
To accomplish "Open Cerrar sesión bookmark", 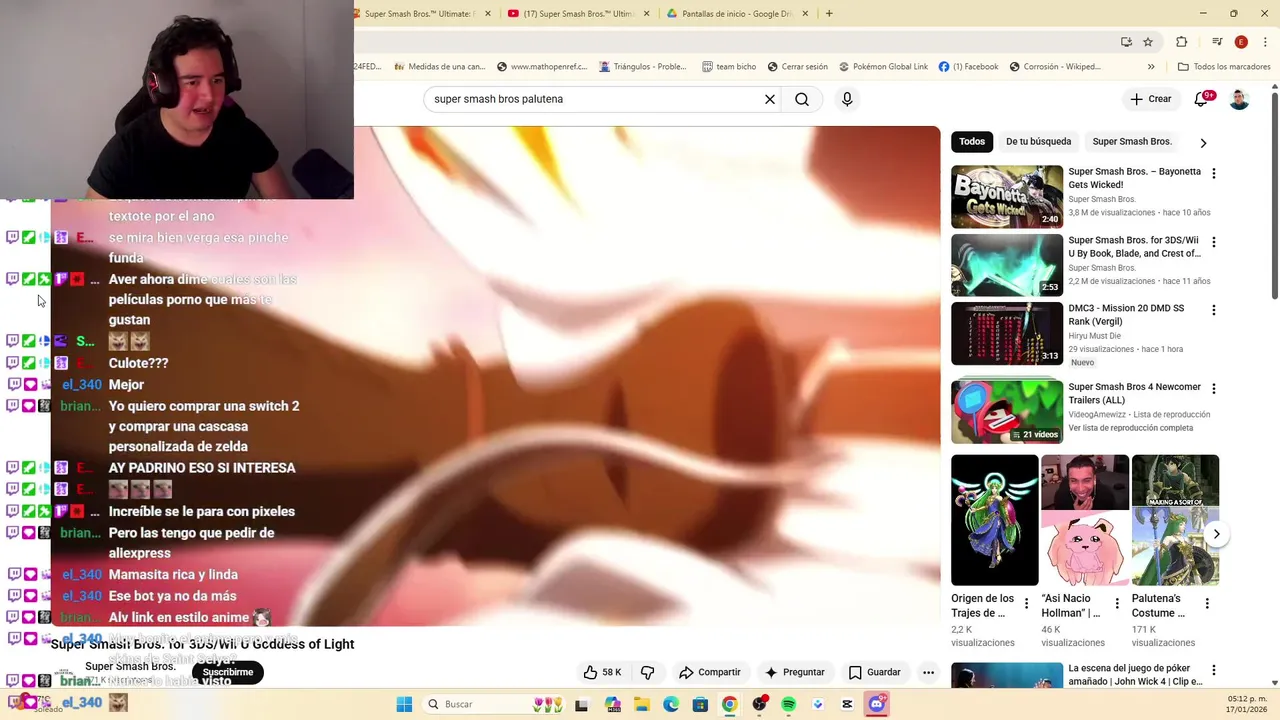I will pos(797,67).
